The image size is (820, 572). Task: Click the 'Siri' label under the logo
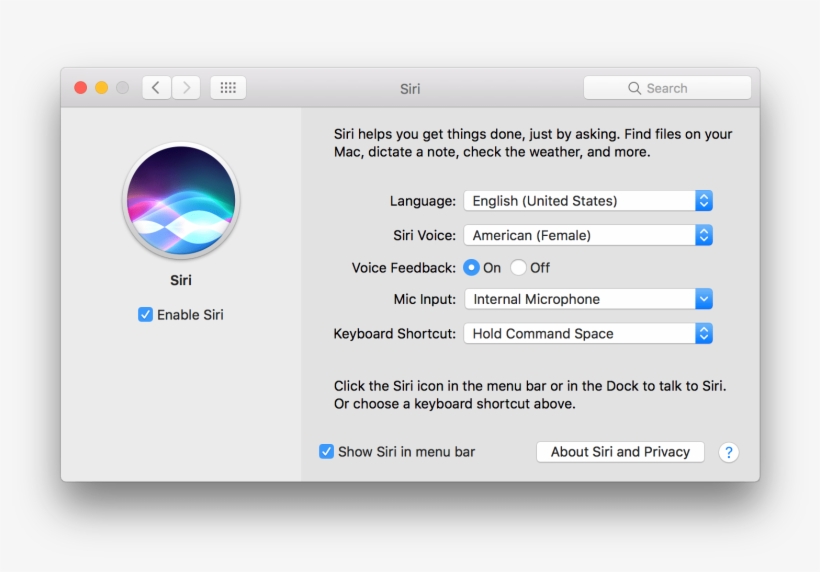(181, 280)
